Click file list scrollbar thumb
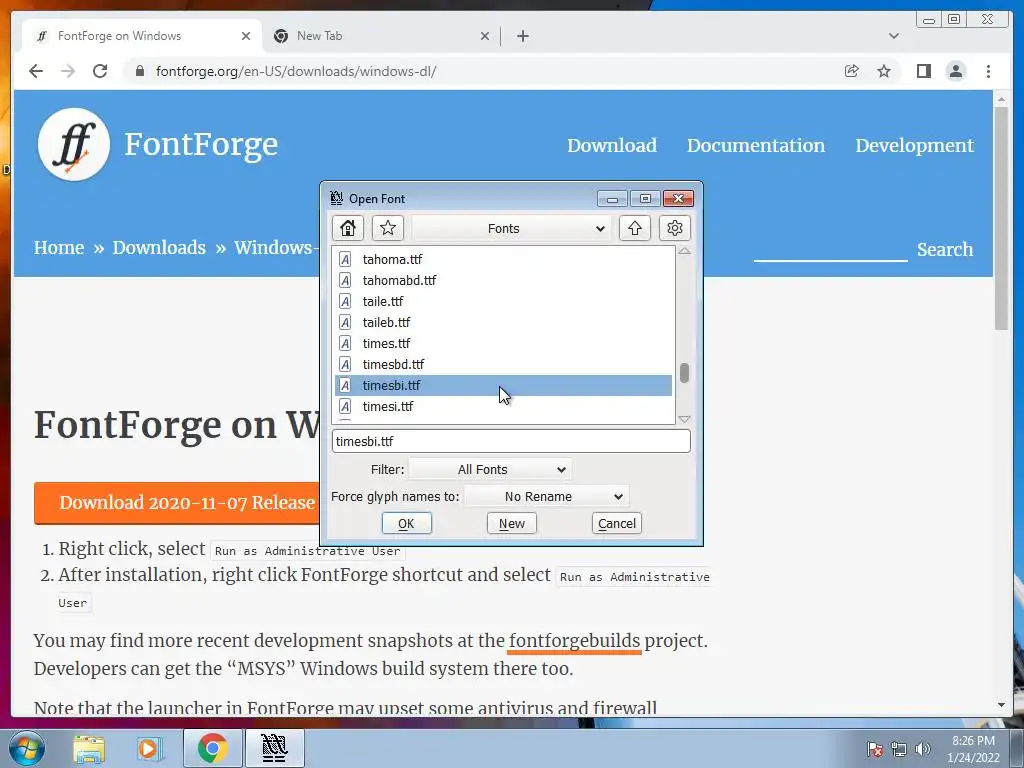Screen dimensions: 1024x768 (x=684, y=372)
